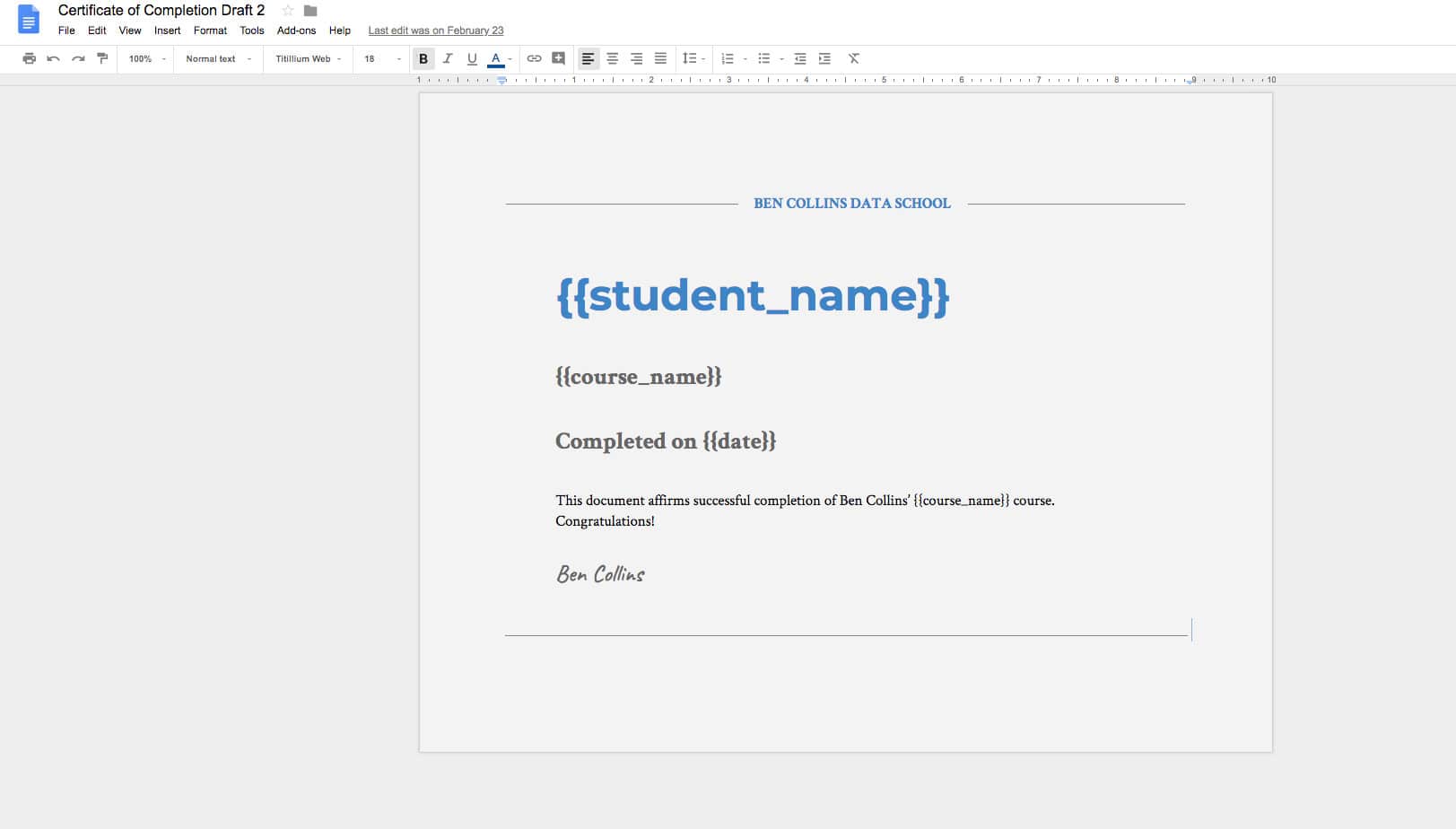Image resolution: width=1456 pixels, height=829 pixels.
Task: Click the document title Certificate of Completion Draft 2
Action: coord(161,11)
